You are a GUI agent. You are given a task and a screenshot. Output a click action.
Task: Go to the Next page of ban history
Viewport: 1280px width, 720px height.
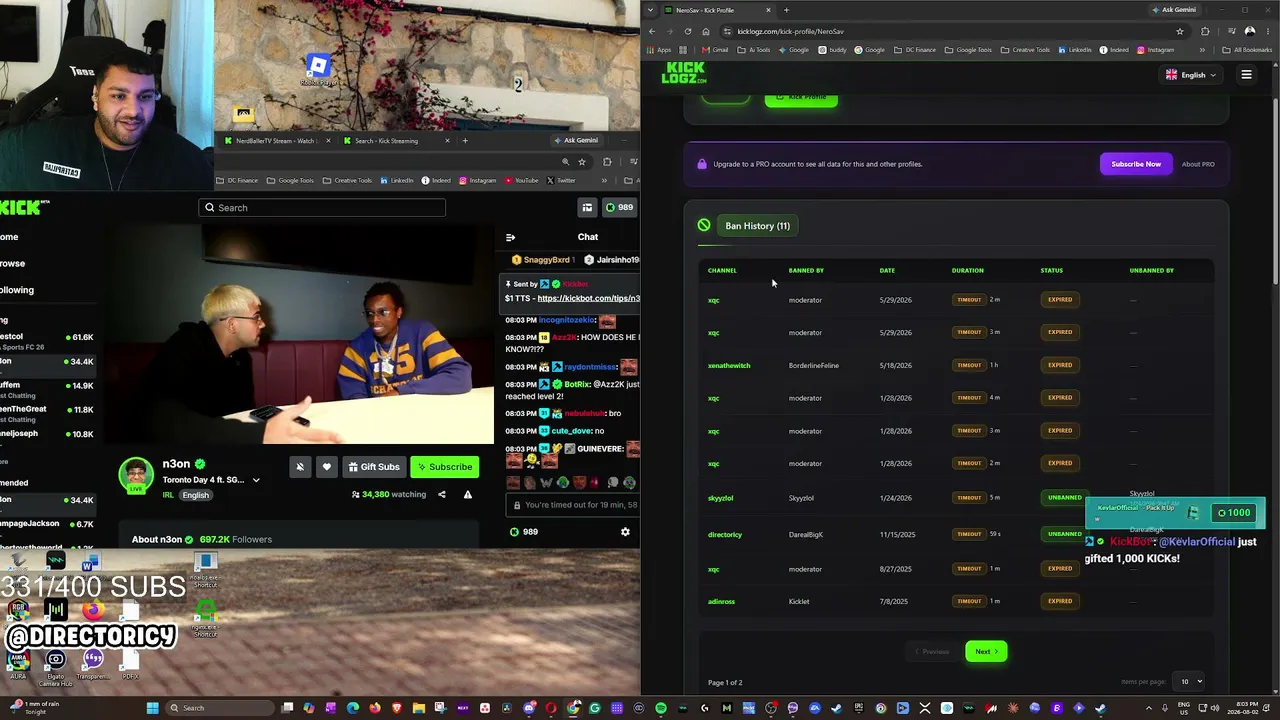click(x=986, y=652)
